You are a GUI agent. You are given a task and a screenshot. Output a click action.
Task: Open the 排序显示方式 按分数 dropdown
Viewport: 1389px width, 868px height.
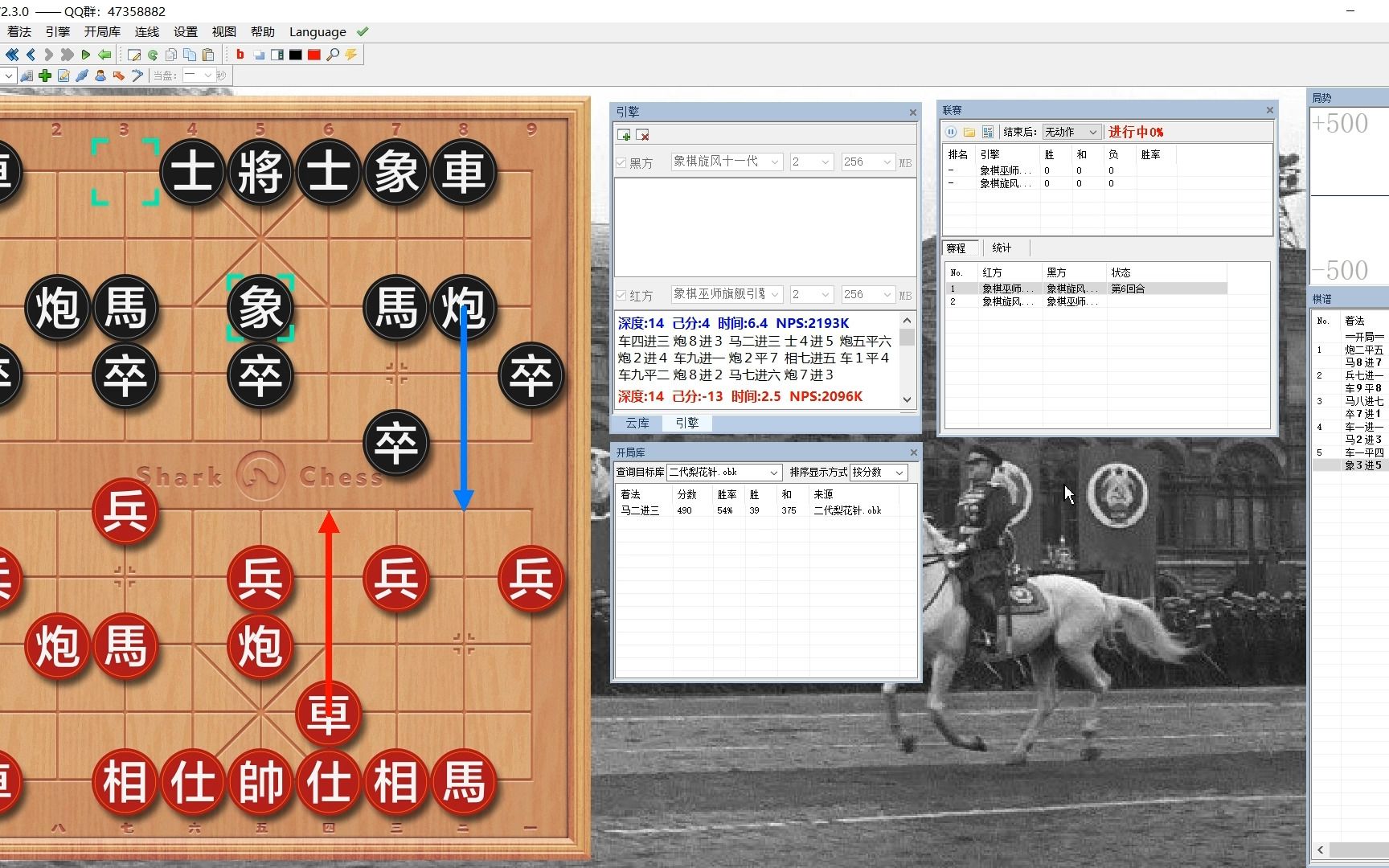pyautogui.click(x=879, y=472)
